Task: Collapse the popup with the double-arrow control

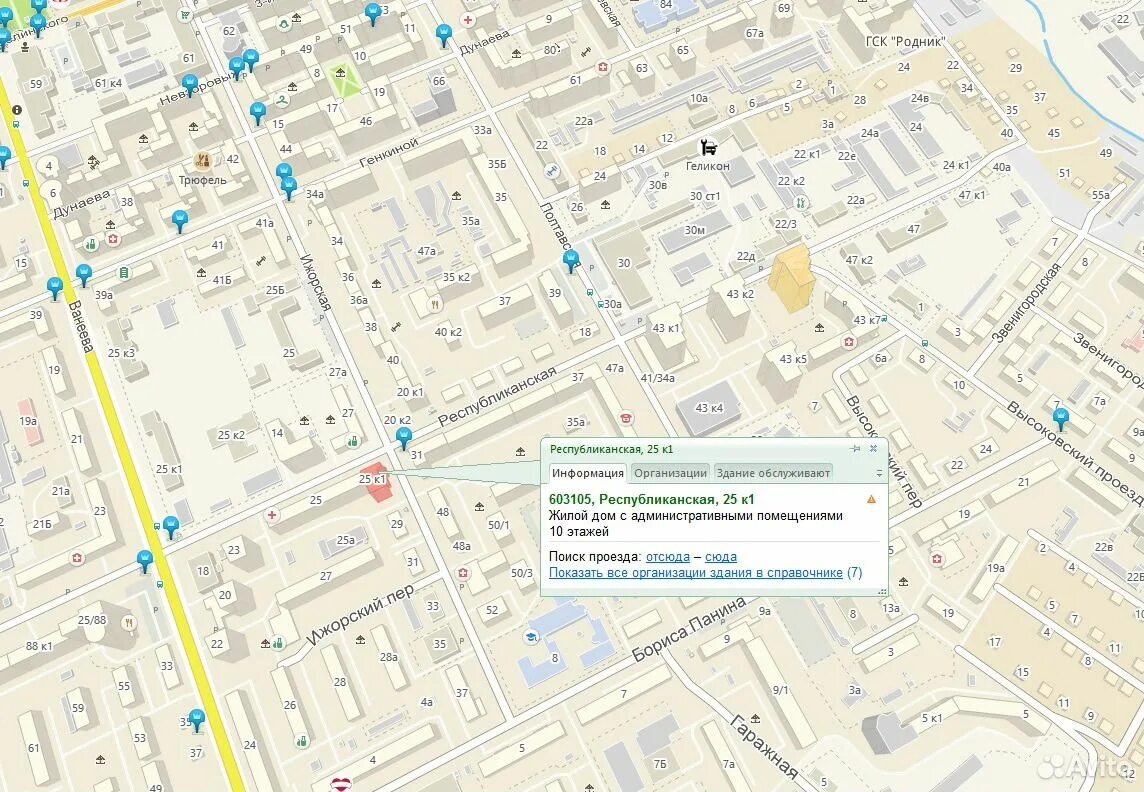Action: coord(879,473)
